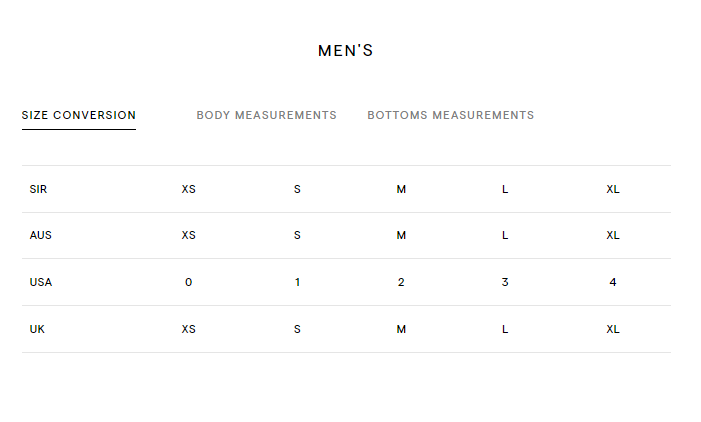The image size is (701, 422).
Task: Click USA size 2 cell
Action: [401, 282]
